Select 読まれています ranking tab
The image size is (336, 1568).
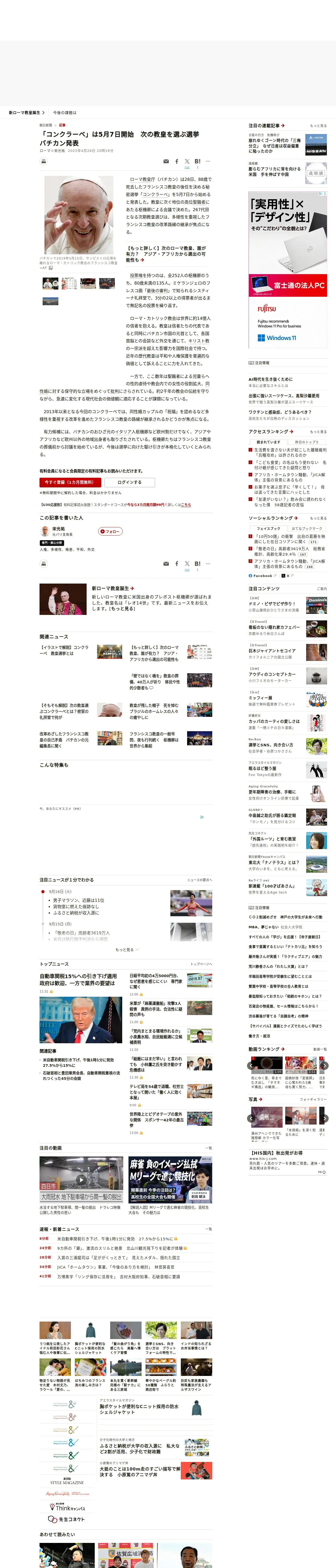268,442
